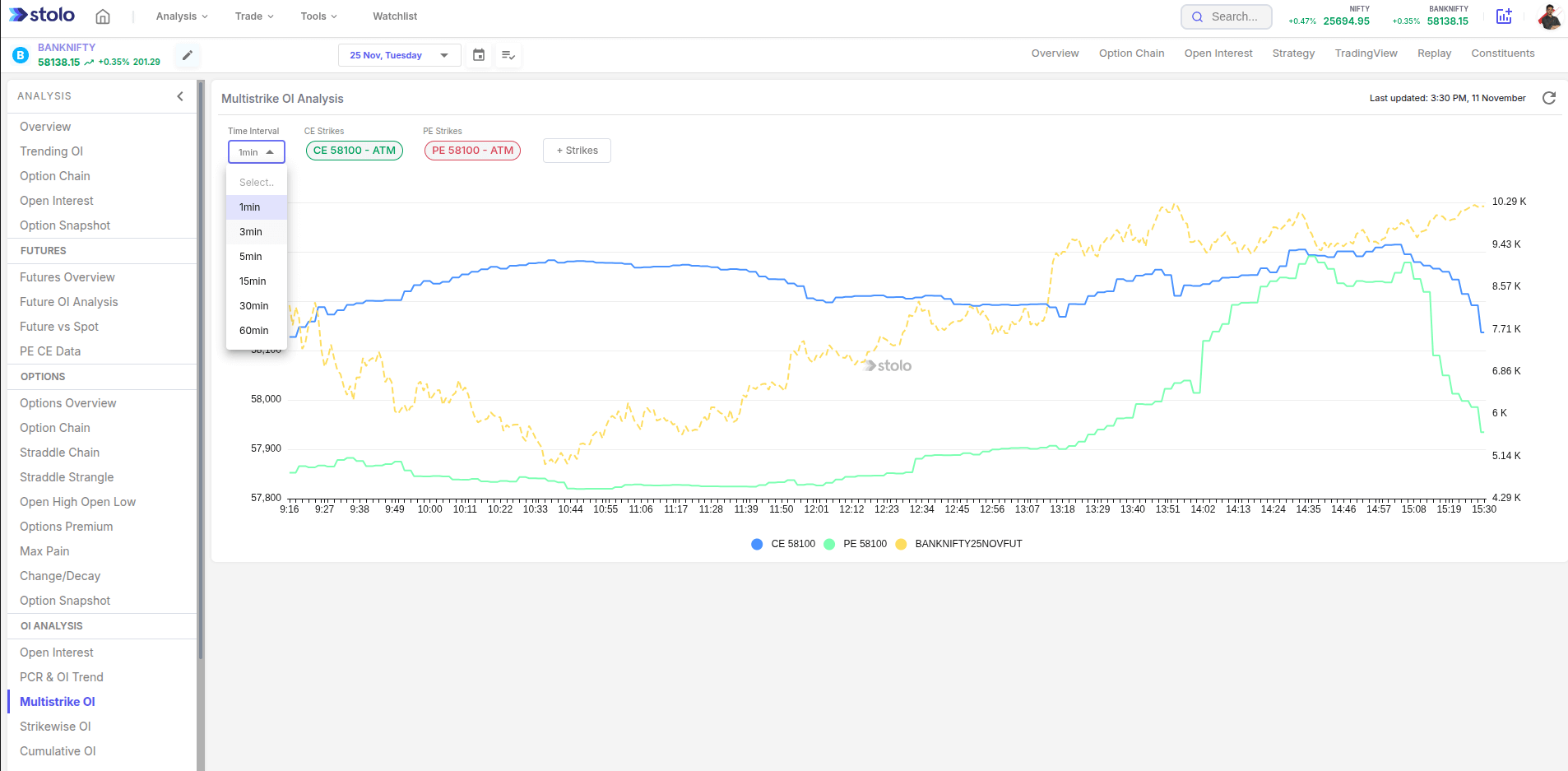This screenshot has height=771, width=1568.
Task: Click the + Strikes button
Action: (577, 151)
